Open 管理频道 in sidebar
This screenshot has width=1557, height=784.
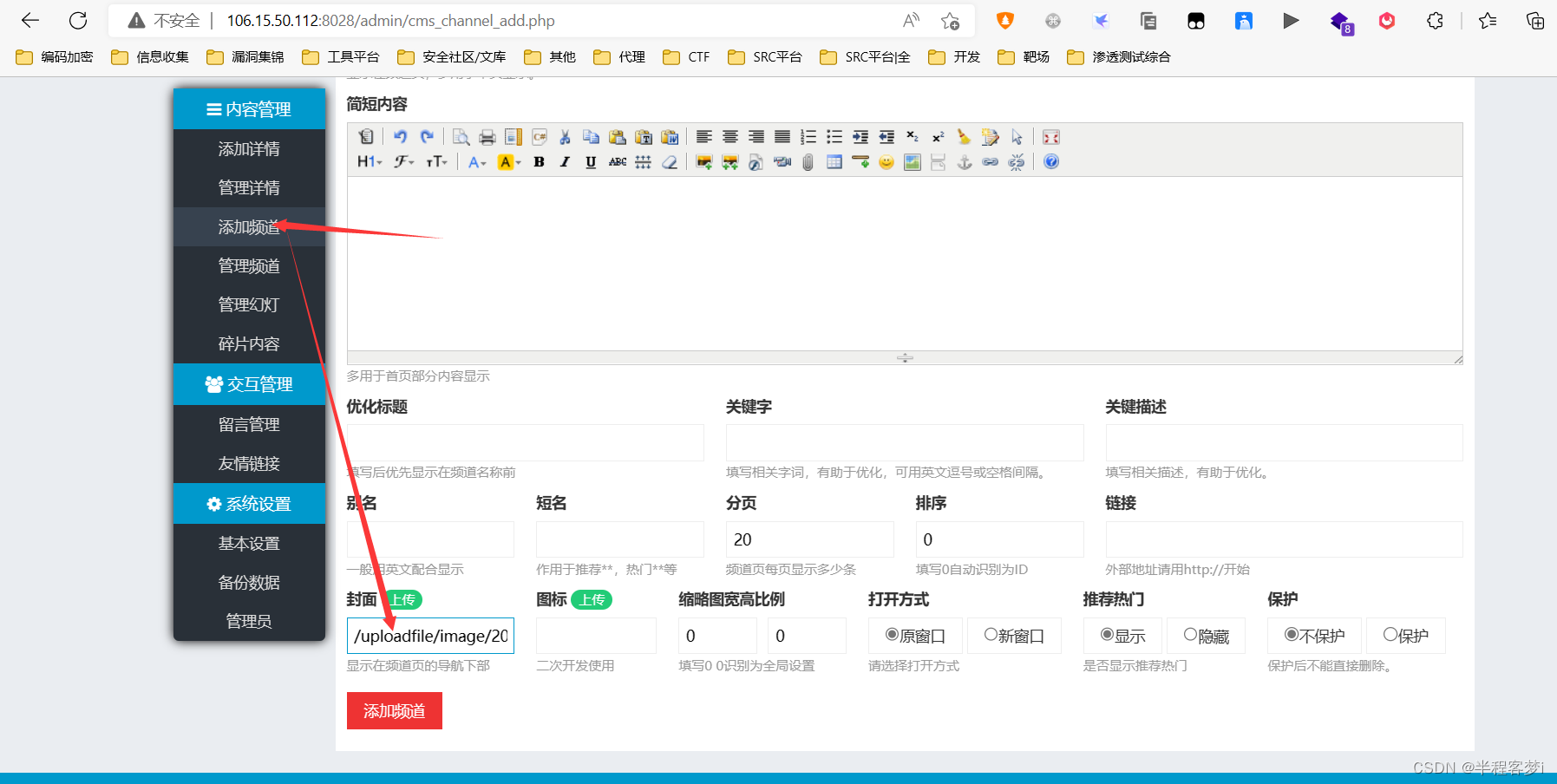pos(249,266)
